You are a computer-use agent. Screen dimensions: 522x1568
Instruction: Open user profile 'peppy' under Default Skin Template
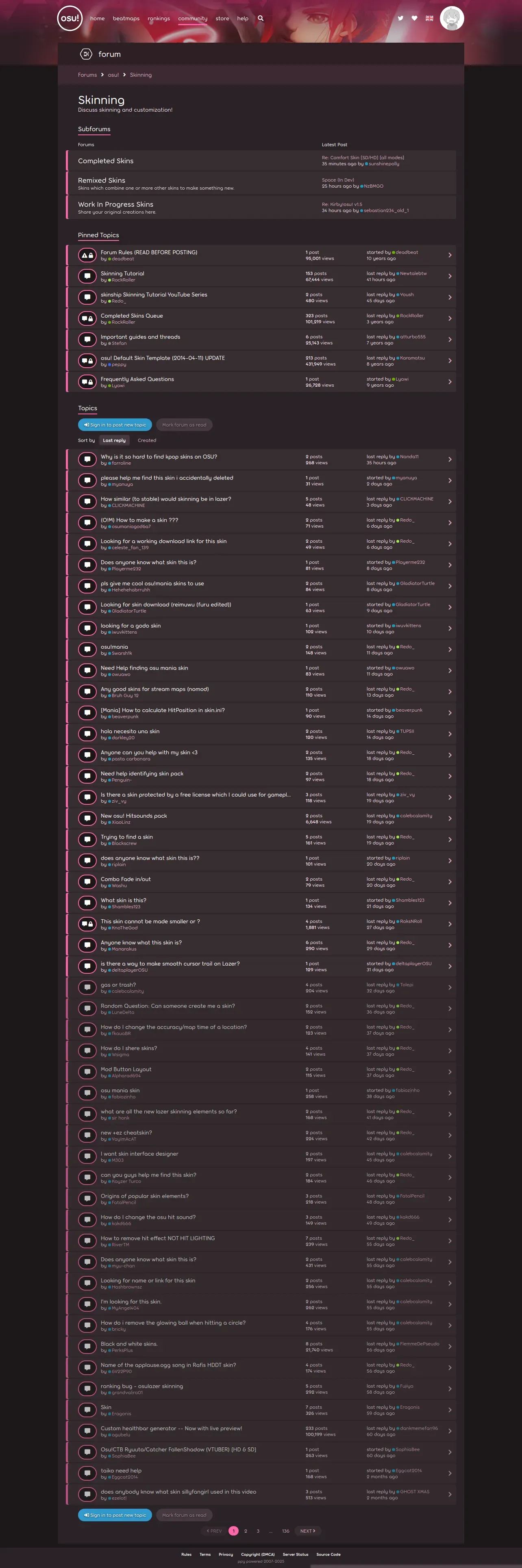point(119,365)
